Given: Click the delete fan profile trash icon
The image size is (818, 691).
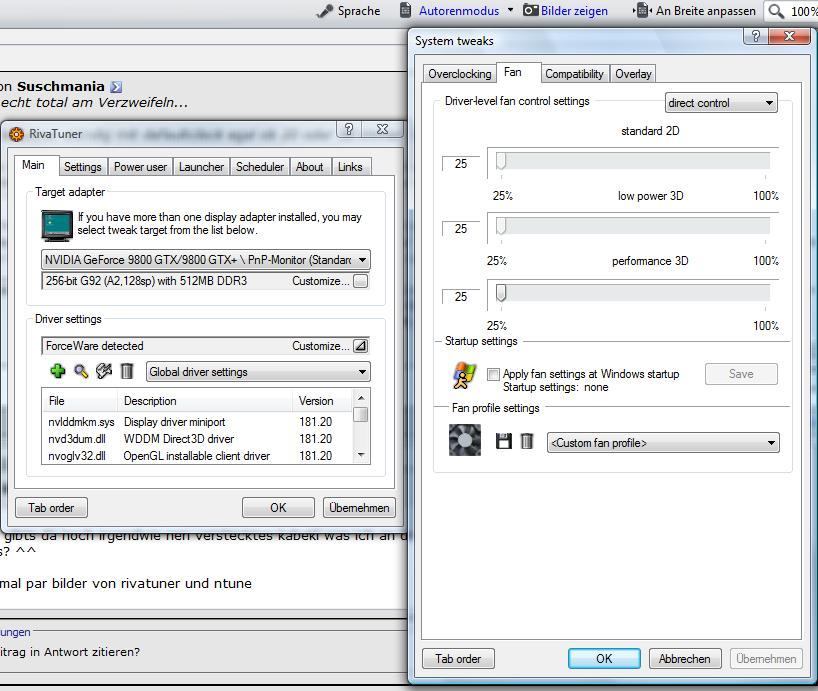Looking at the screenshot, I should coord(527,441).
